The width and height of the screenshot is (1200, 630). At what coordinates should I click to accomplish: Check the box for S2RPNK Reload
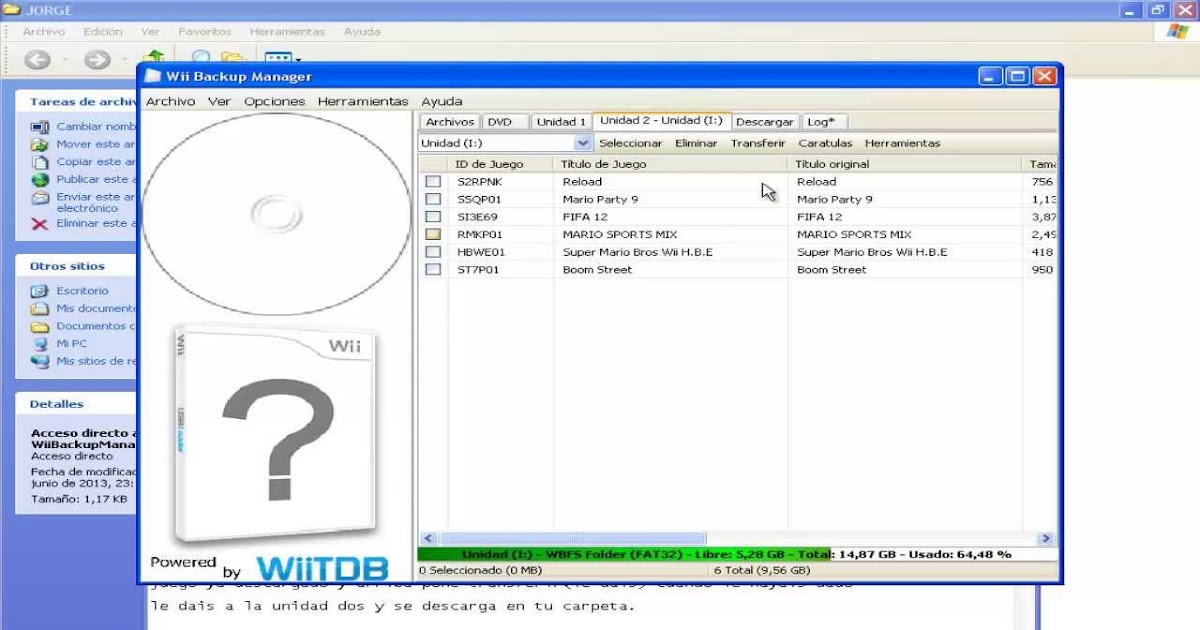433,182
